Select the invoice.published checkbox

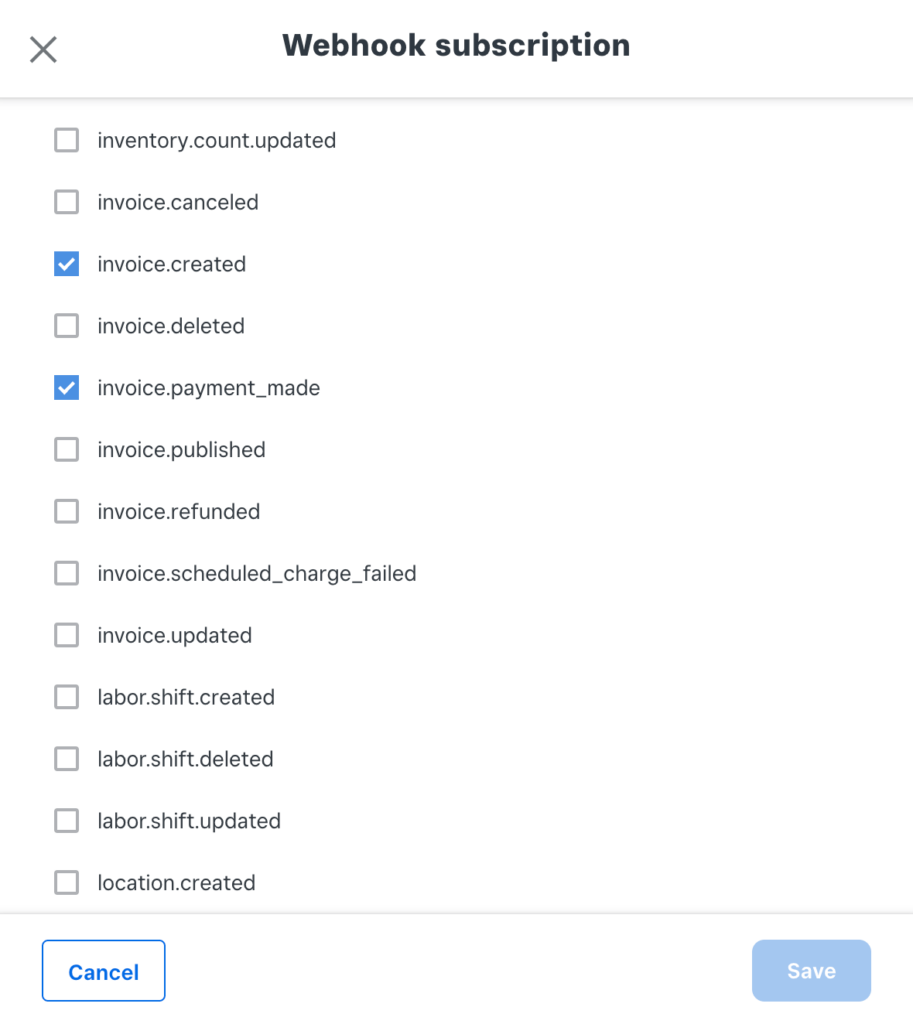click(x=67, y=449)
